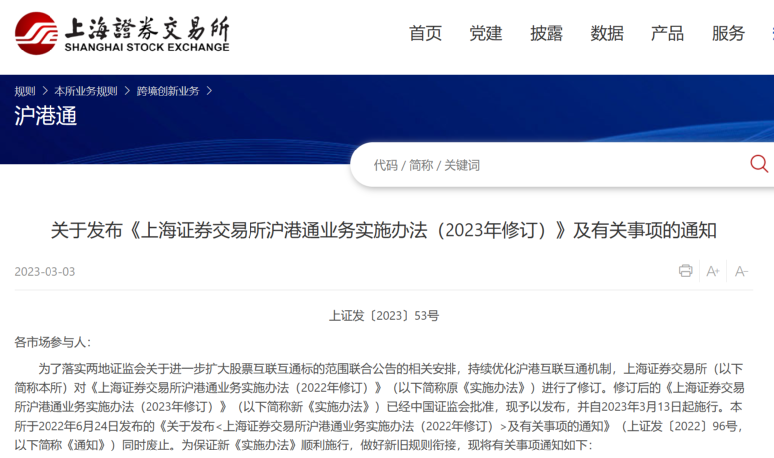Open the 首页 menu item
The image size is (774, 458).
click(425, 34)
